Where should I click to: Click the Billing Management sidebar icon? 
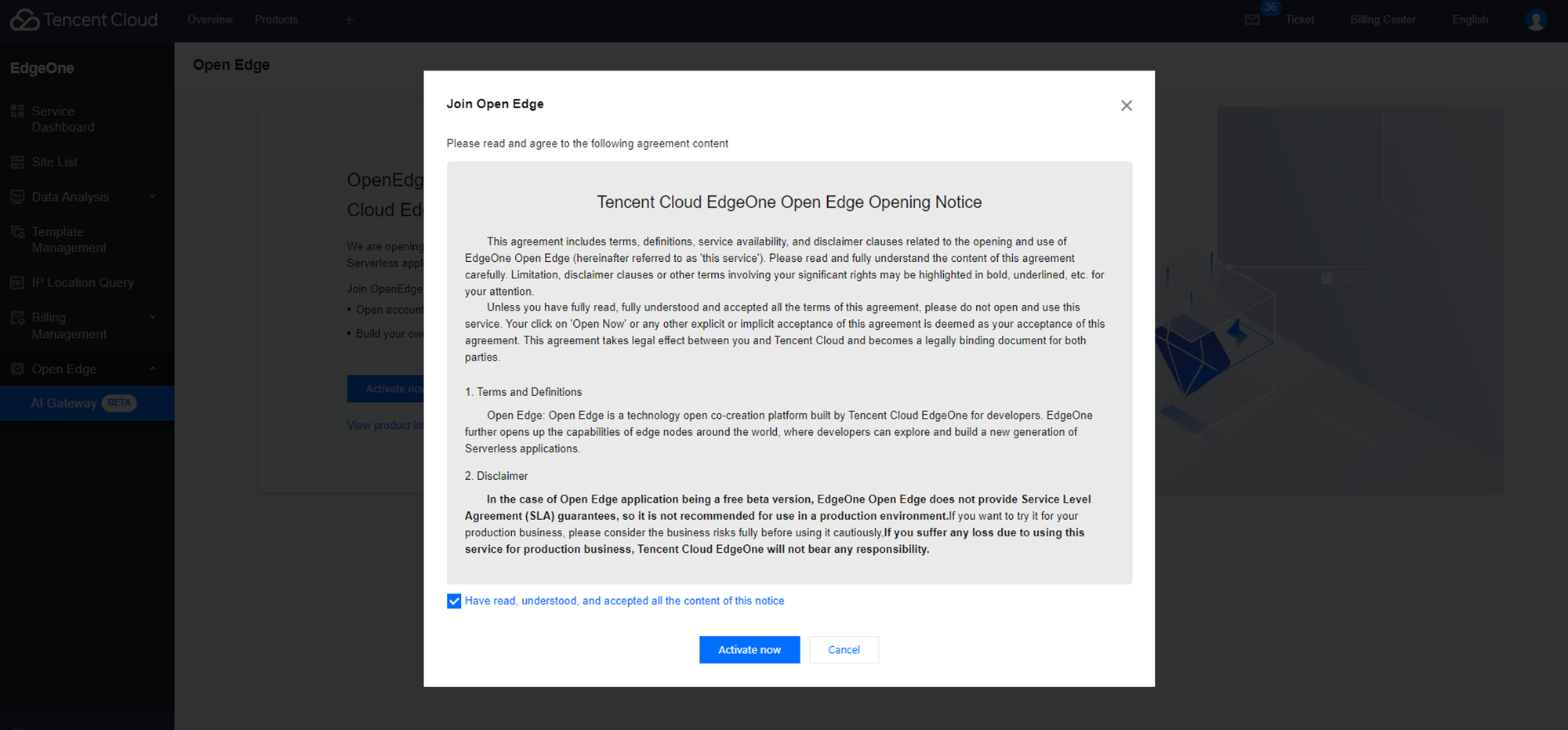coord(17,318)
